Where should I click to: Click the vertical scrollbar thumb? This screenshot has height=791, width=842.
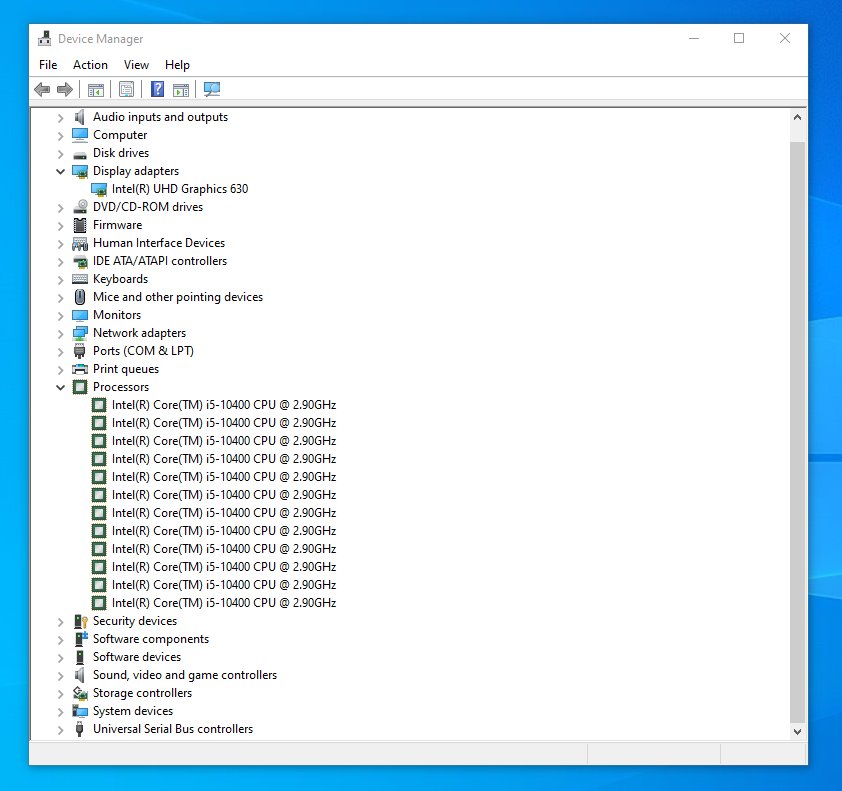[797, 432]
